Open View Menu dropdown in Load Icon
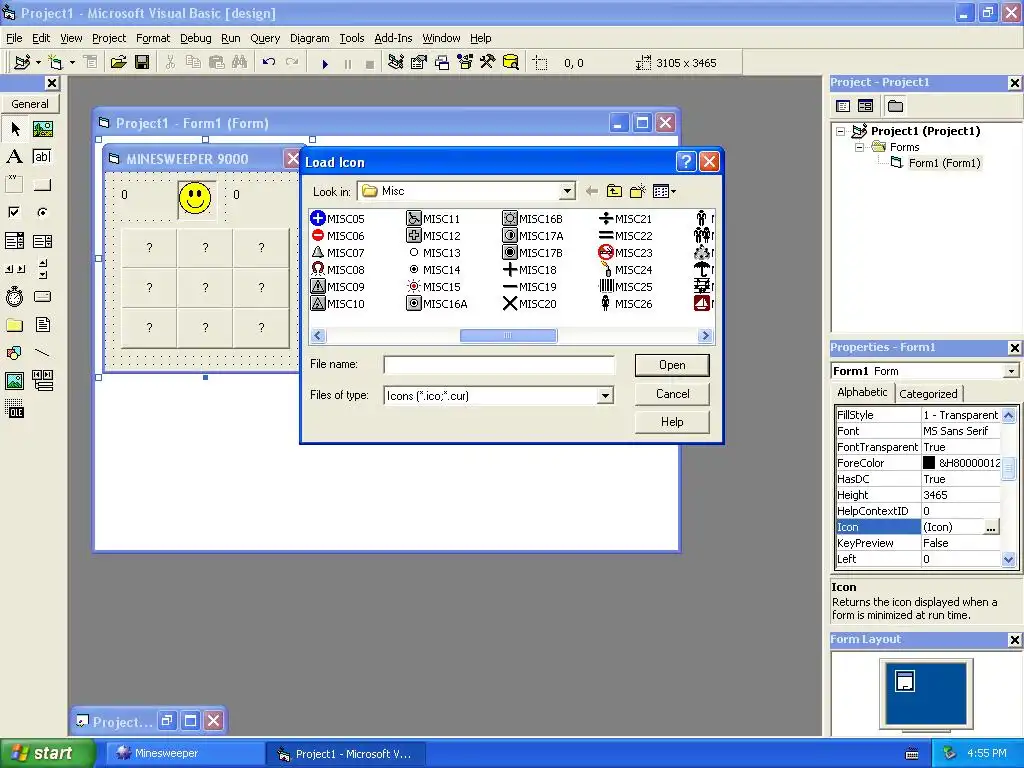This screenshot has height=768, width=1024. click(664, 191)
